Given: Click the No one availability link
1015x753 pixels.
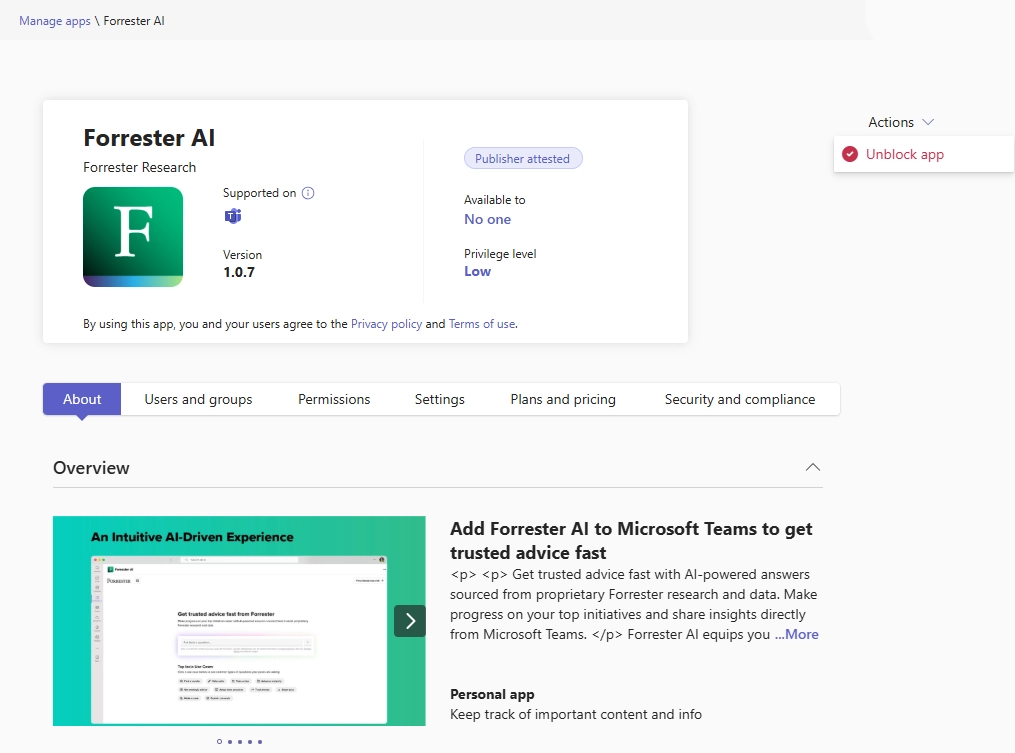Looking at the screenshot, I should pyautogui.click(x=487, y=219).
